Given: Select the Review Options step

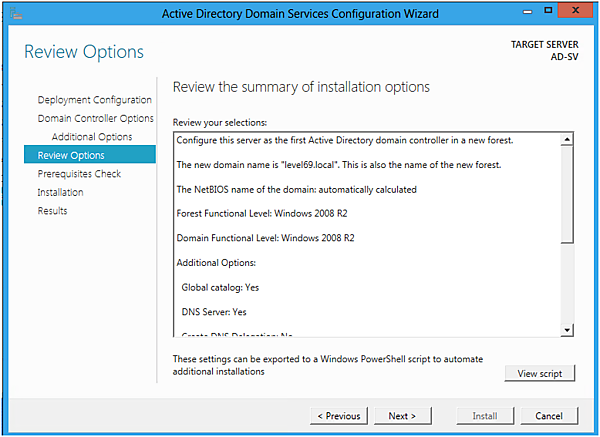Looking at the screenshot, I should click(71, 155).
